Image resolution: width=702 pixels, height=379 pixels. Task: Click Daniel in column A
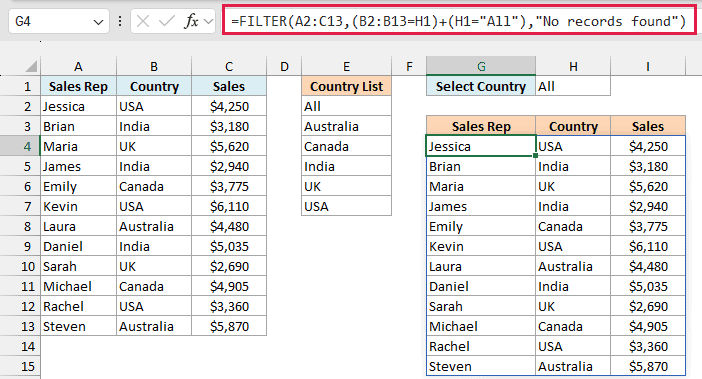78,246
